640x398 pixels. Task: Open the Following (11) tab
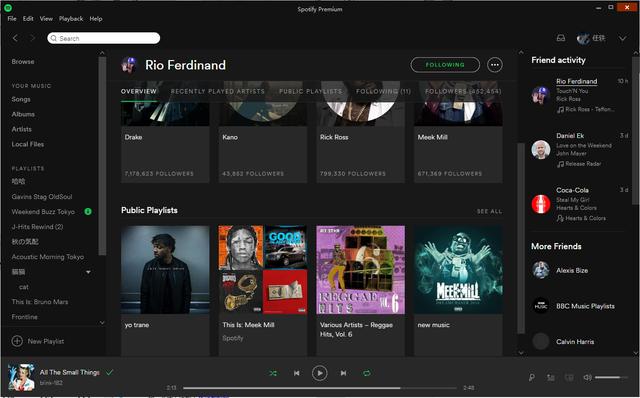(384, 91)
